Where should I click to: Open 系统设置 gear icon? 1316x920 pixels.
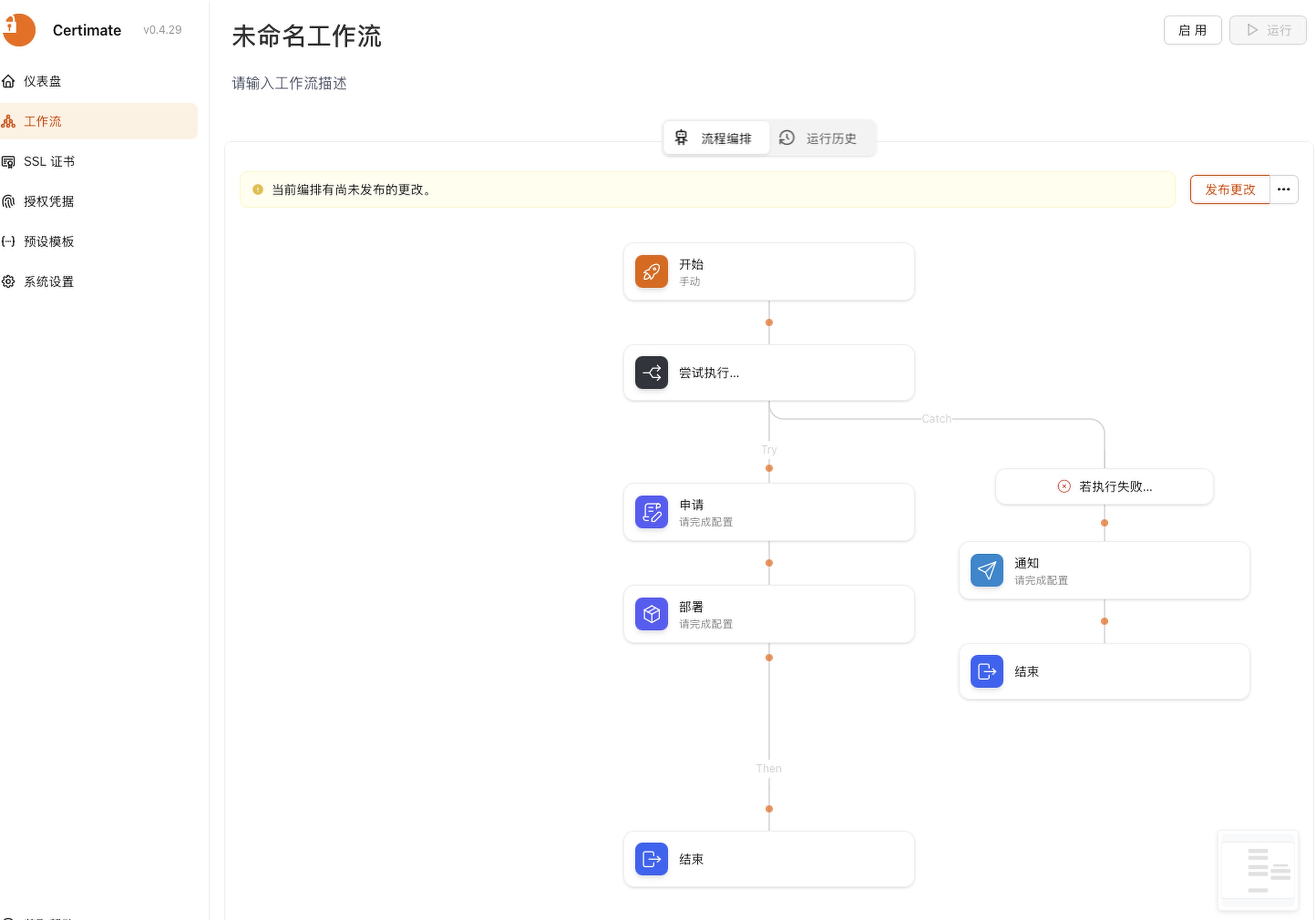click(8, 282)
